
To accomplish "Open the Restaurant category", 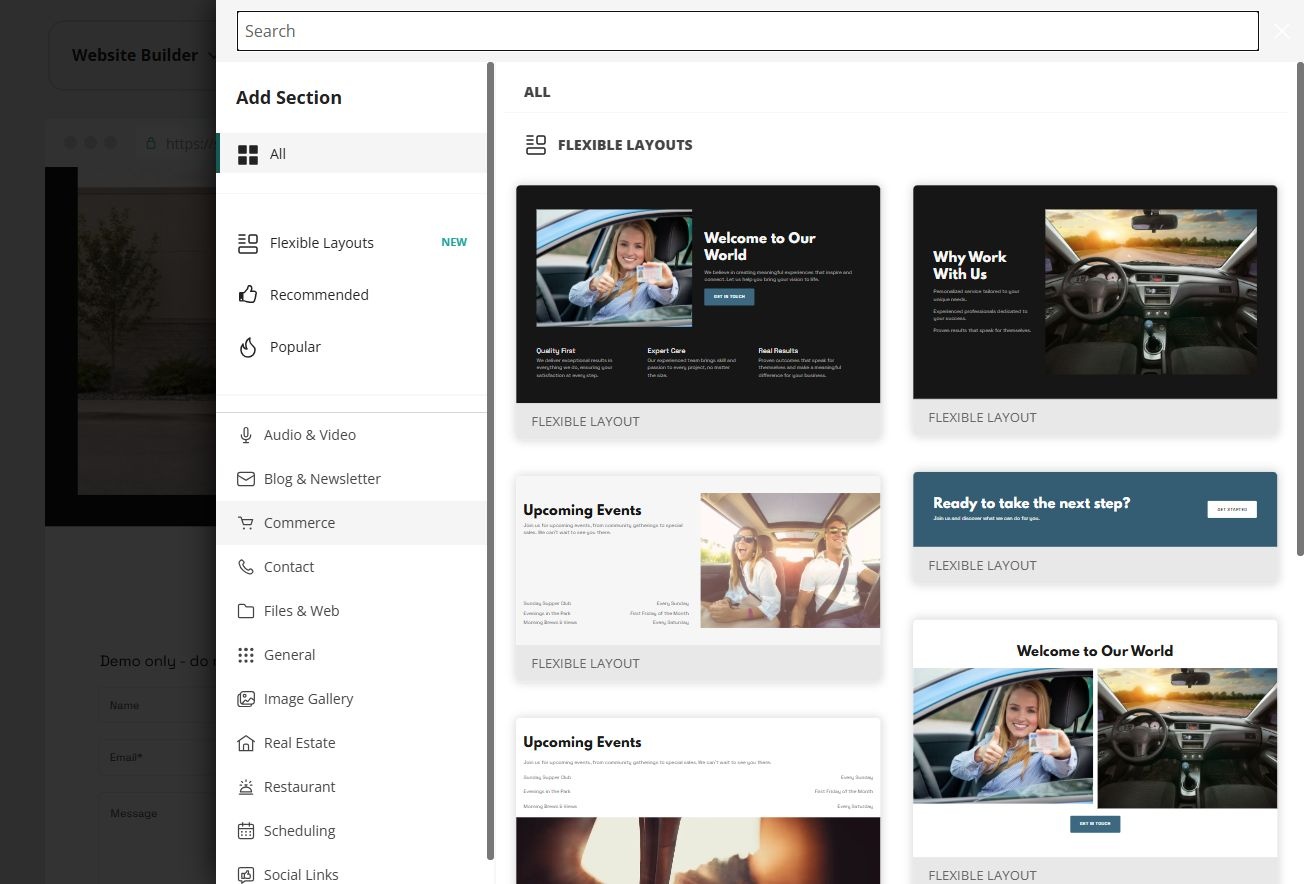I will click(x=352, y=787).
